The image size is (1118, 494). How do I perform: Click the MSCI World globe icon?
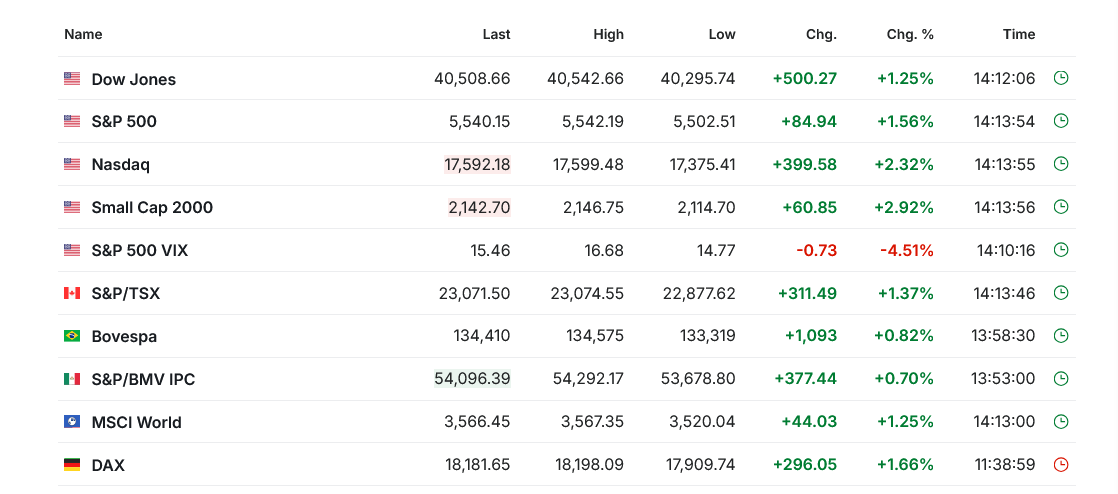(72, 422)
